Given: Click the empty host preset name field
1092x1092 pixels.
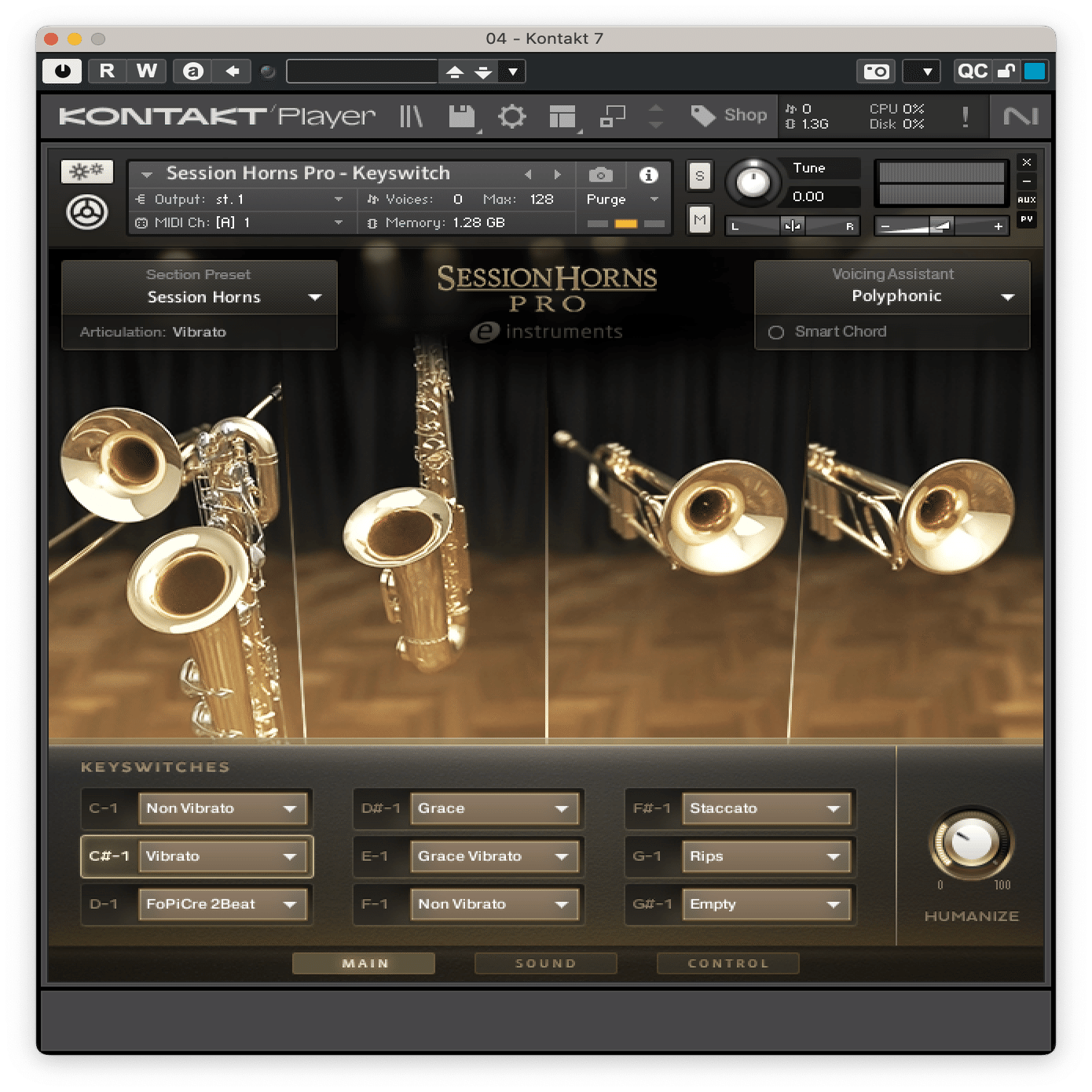Looking at the screenshot, I should click(362, 71).
